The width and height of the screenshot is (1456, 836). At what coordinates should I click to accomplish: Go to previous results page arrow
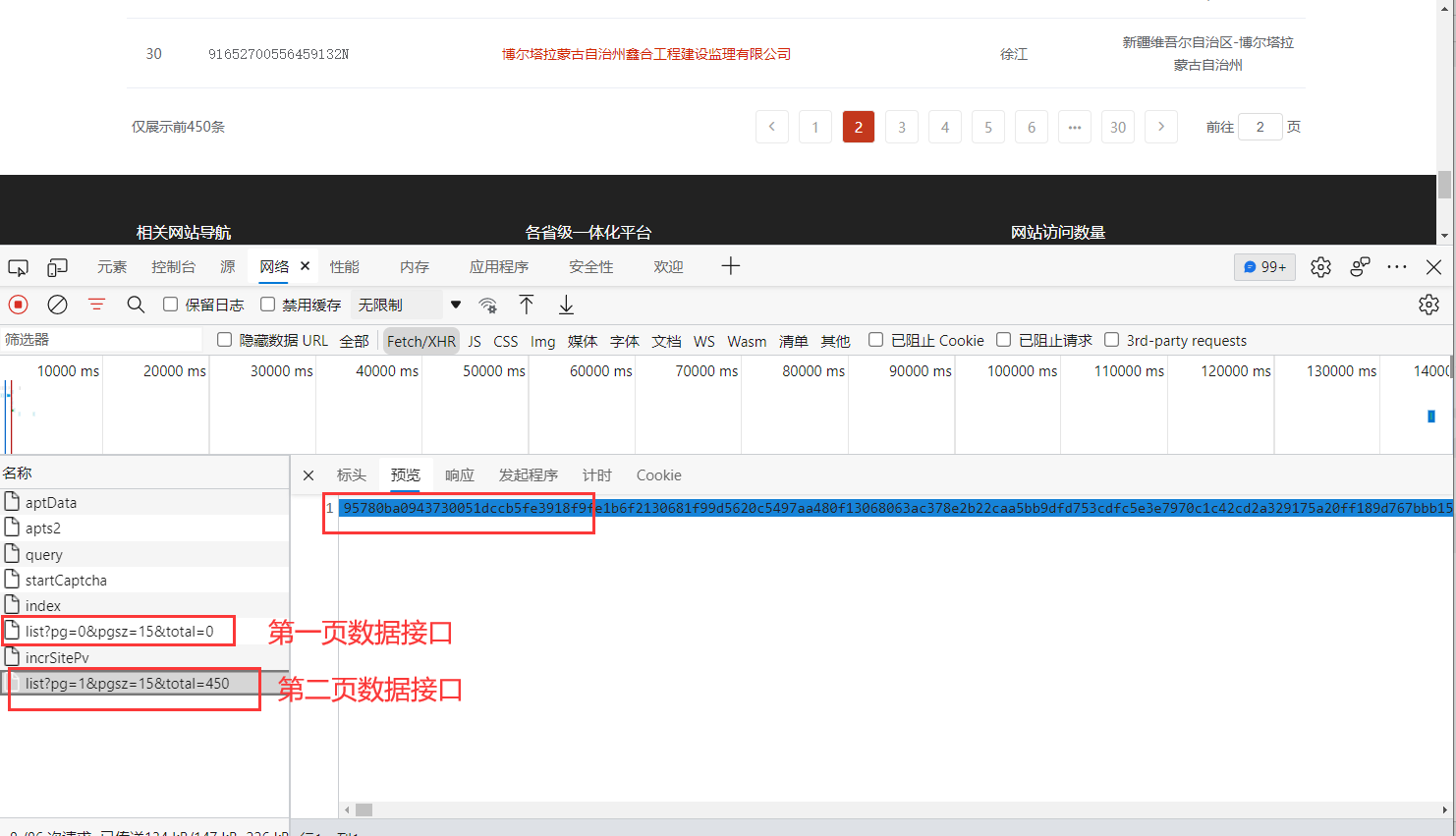pyautogui.click(x=772, y=127)
